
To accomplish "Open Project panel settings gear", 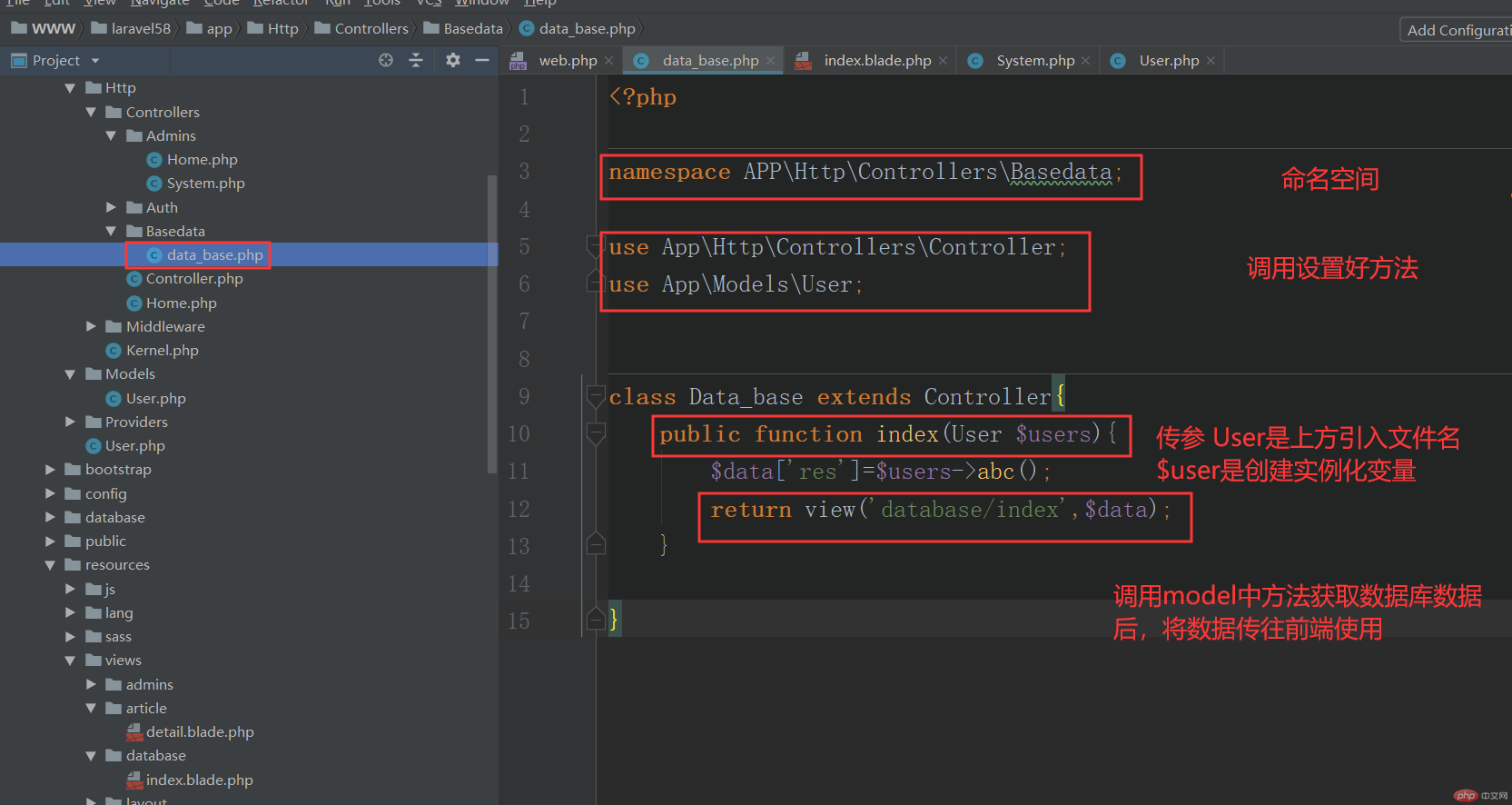I will tap(453, 60).
